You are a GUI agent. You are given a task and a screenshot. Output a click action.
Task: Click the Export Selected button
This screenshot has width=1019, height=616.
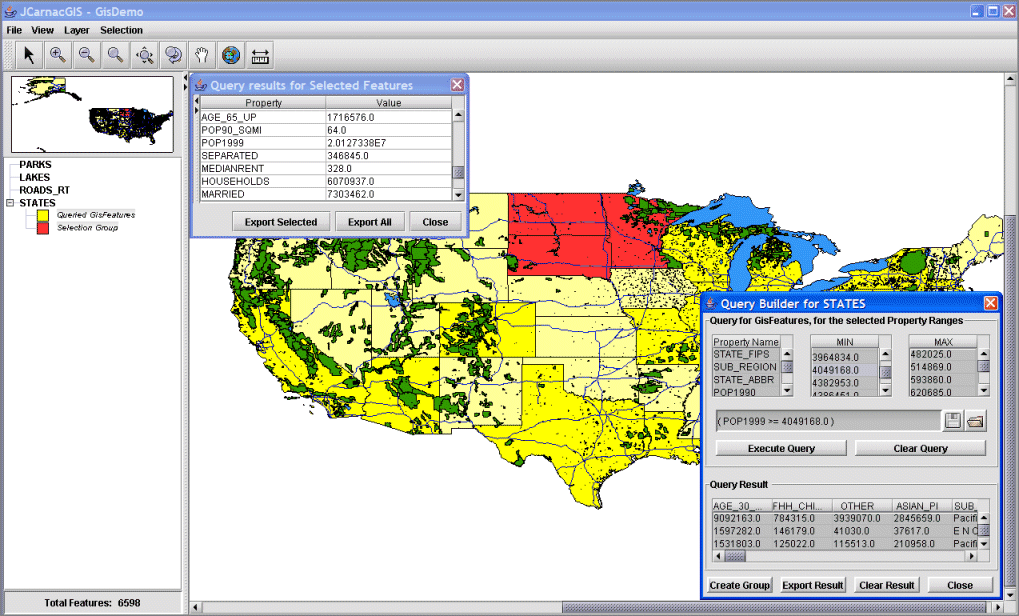click(280, 222)
